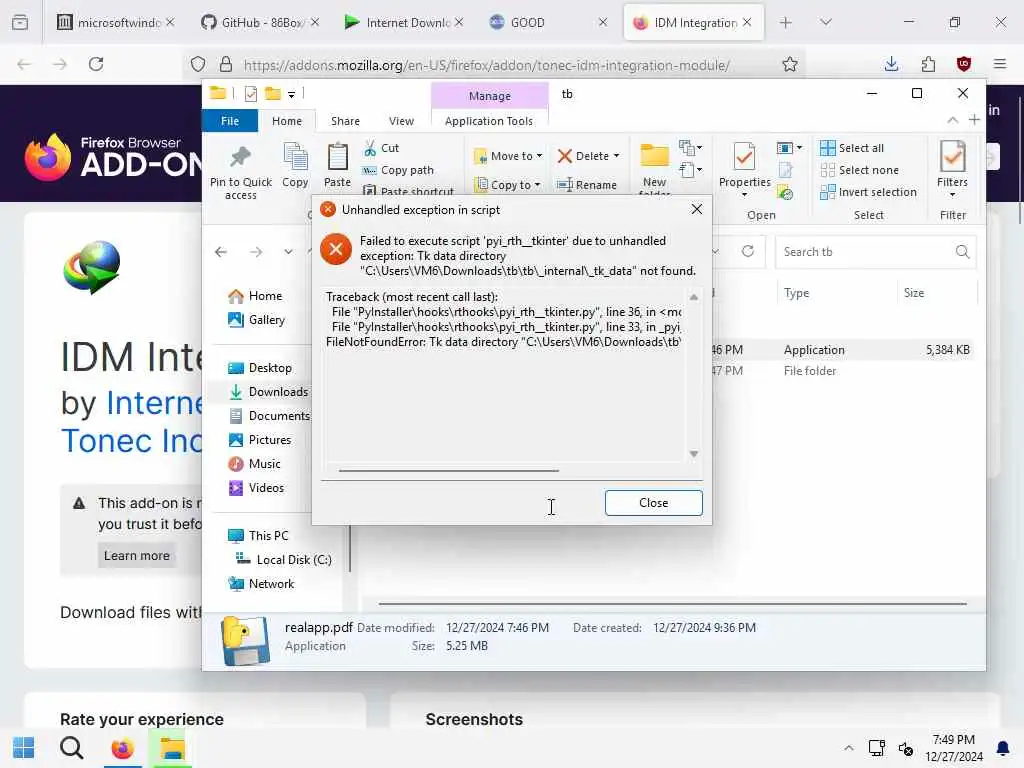Open the File tab in Explorer
1024x768 pixels.
[230, 121]
